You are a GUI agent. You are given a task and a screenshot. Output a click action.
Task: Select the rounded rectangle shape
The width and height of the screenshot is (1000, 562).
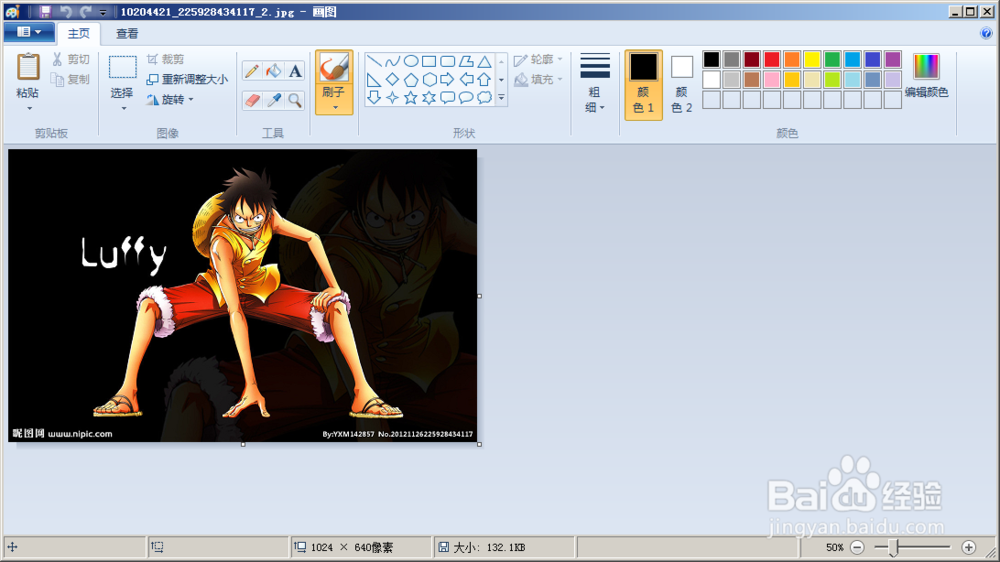[x=448, y=61]
